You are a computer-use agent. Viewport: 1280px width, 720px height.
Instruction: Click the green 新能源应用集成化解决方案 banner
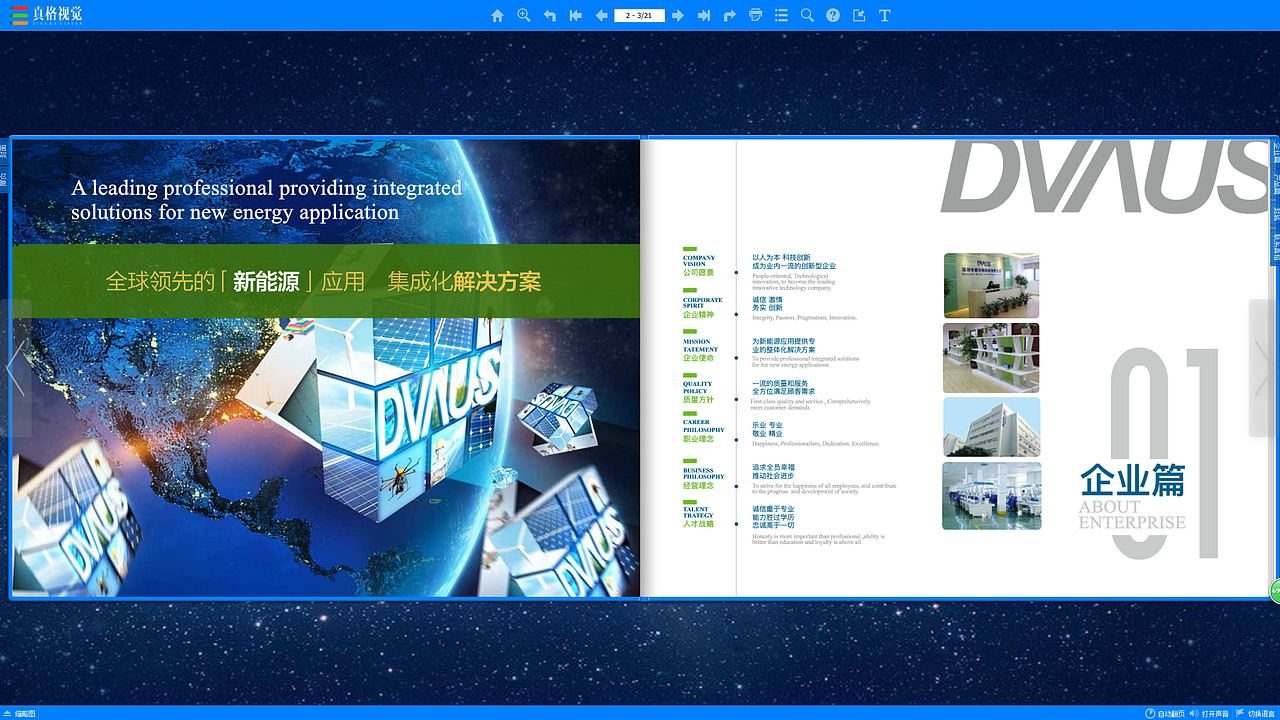(326, 281)
